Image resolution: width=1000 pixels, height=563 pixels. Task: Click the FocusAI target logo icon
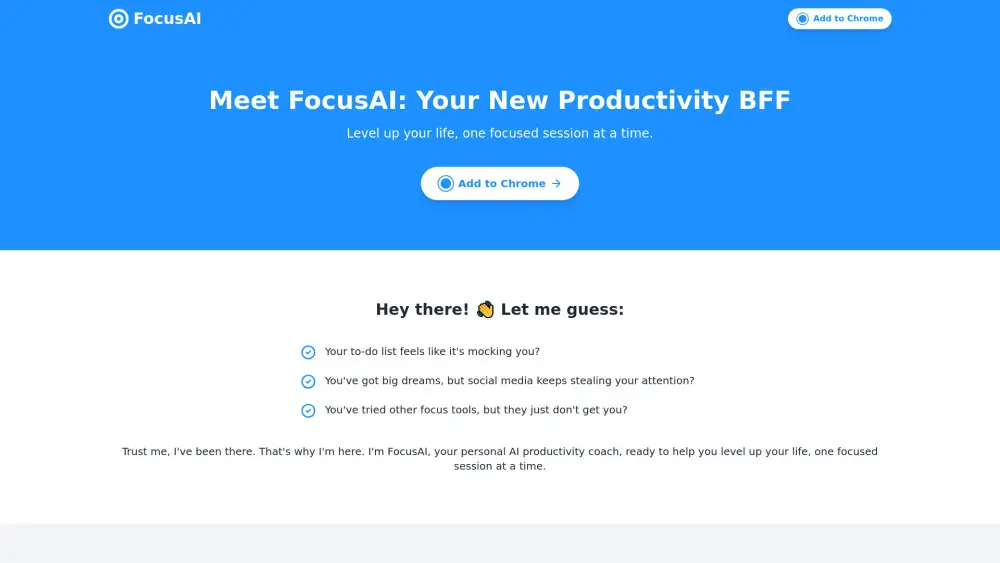click(118, 18)
